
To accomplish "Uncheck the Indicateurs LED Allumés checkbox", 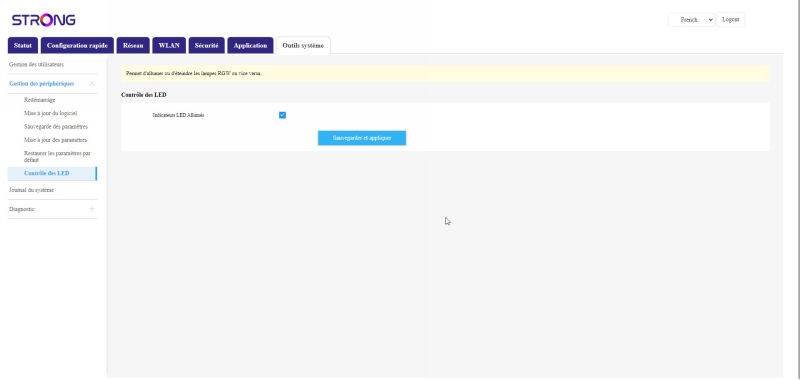I will (x=282, y=115).
